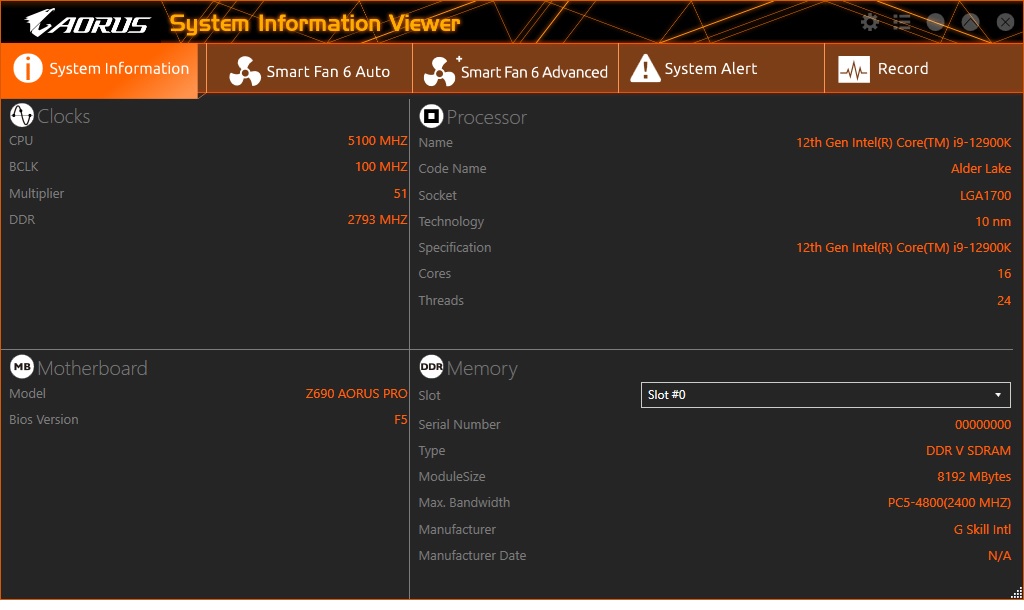Click the CPU clock value 5100 MHZ

377,140
